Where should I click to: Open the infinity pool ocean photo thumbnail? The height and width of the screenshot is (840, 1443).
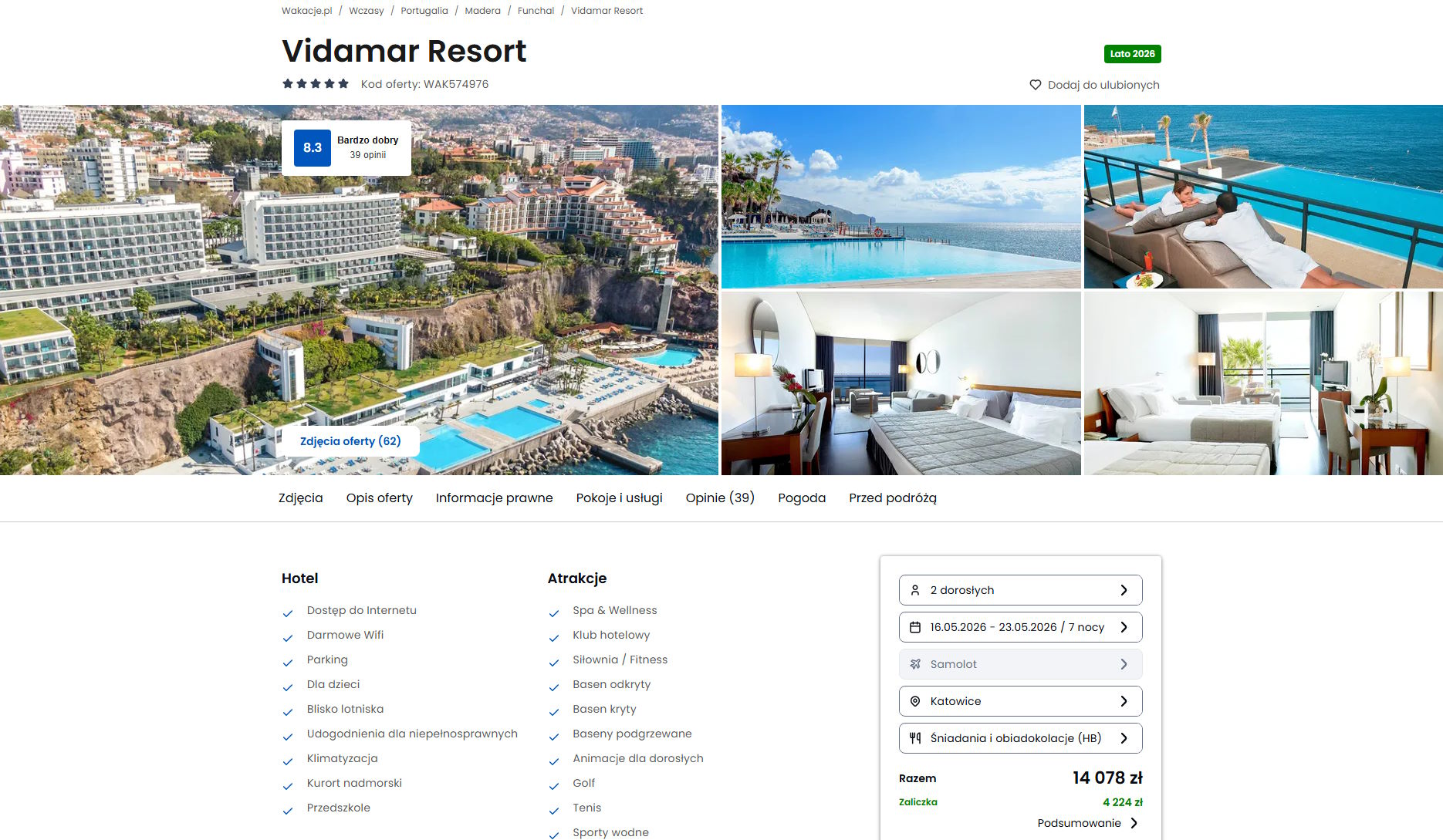[x=901, y=197]
